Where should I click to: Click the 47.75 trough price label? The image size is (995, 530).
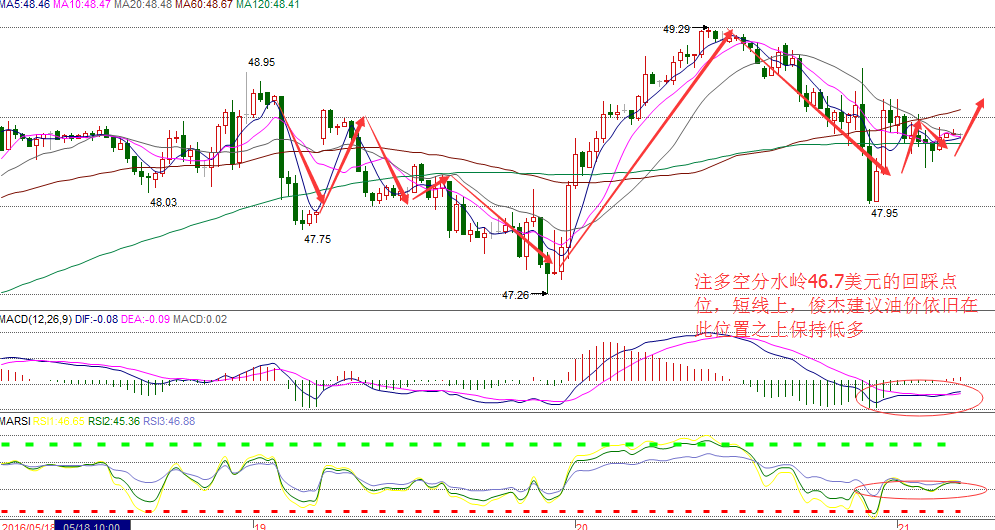tap(317, 239)
